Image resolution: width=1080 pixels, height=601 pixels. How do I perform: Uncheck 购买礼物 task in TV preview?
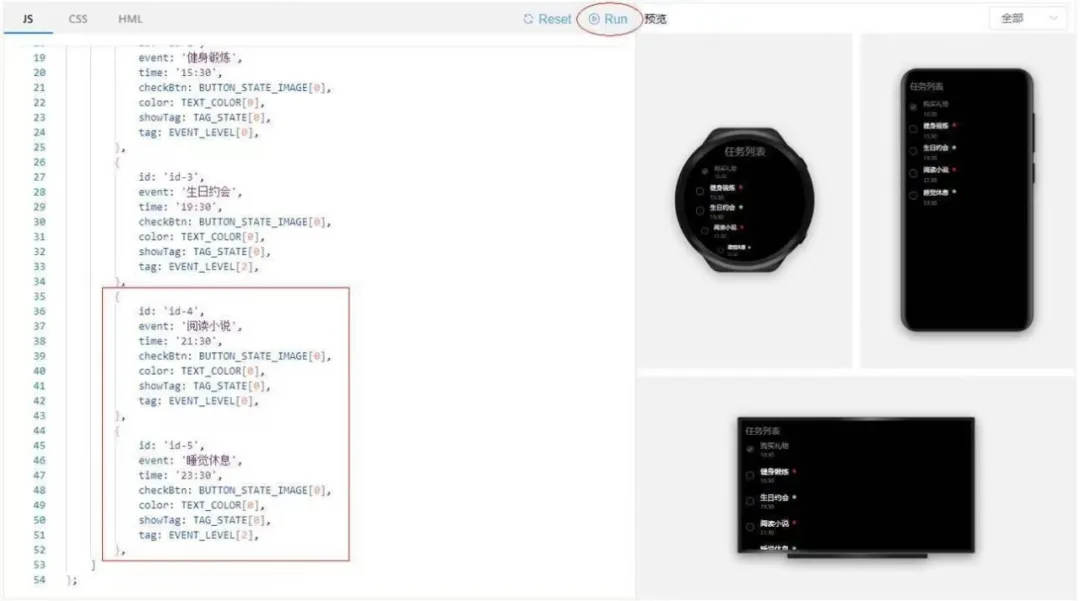point(750,449)
